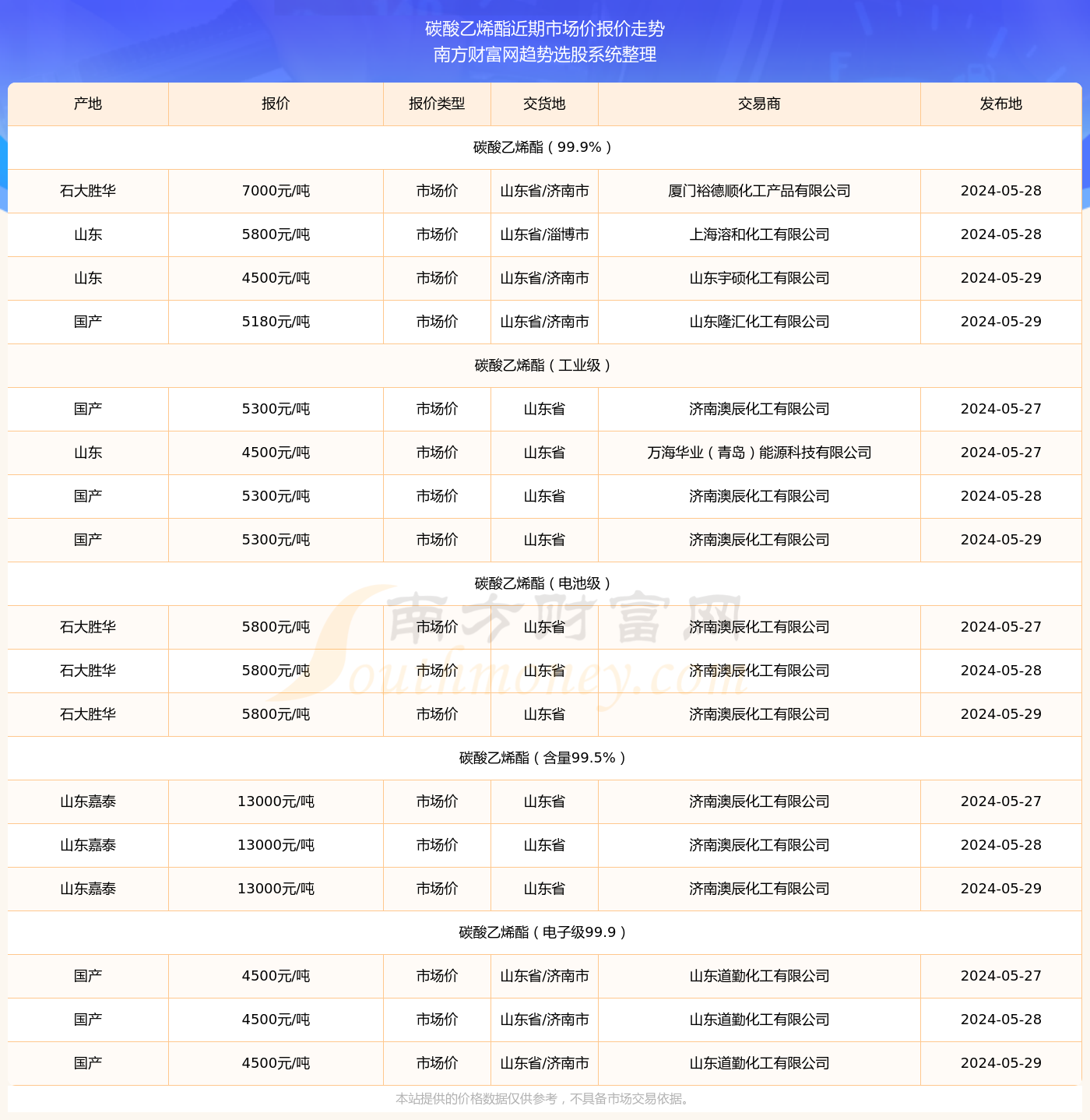Click the 13000元/吨 price dated 2024-05-27
Screen dimensions: 1090x1120
[276, 801]
